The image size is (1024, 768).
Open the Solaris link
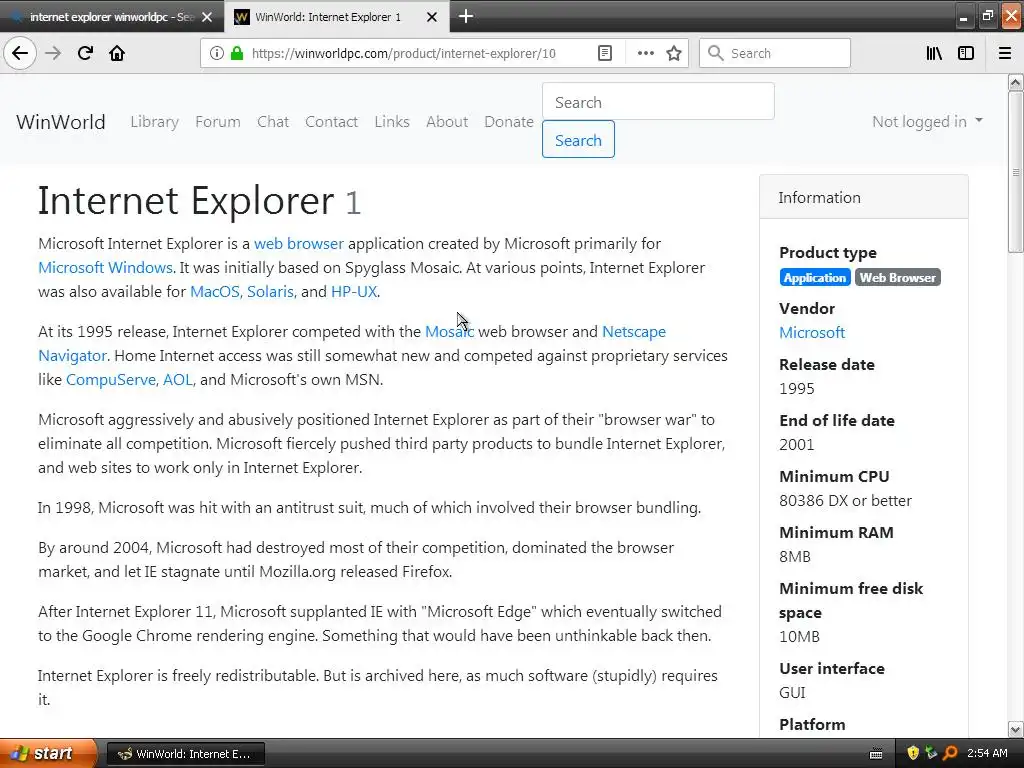[x=270, y=292]
